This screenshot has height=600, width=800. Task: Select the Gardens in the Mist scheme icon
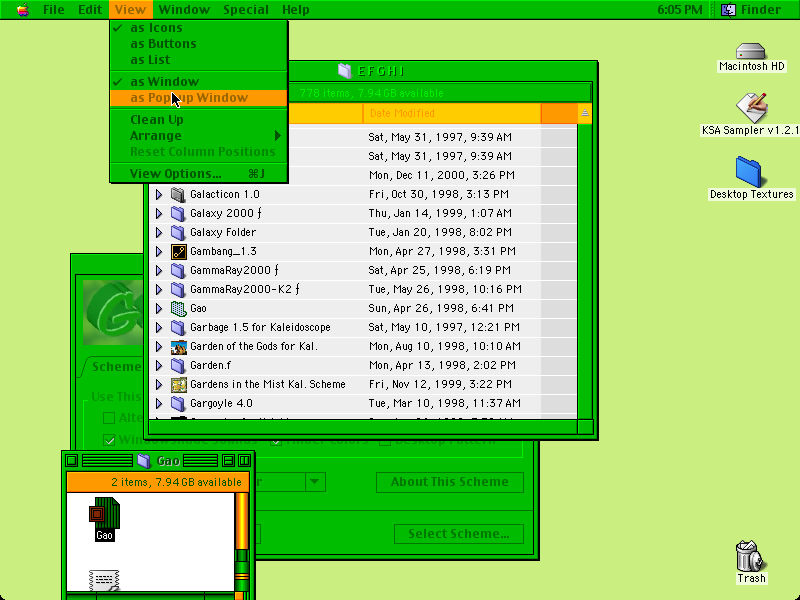click(178, 384)
